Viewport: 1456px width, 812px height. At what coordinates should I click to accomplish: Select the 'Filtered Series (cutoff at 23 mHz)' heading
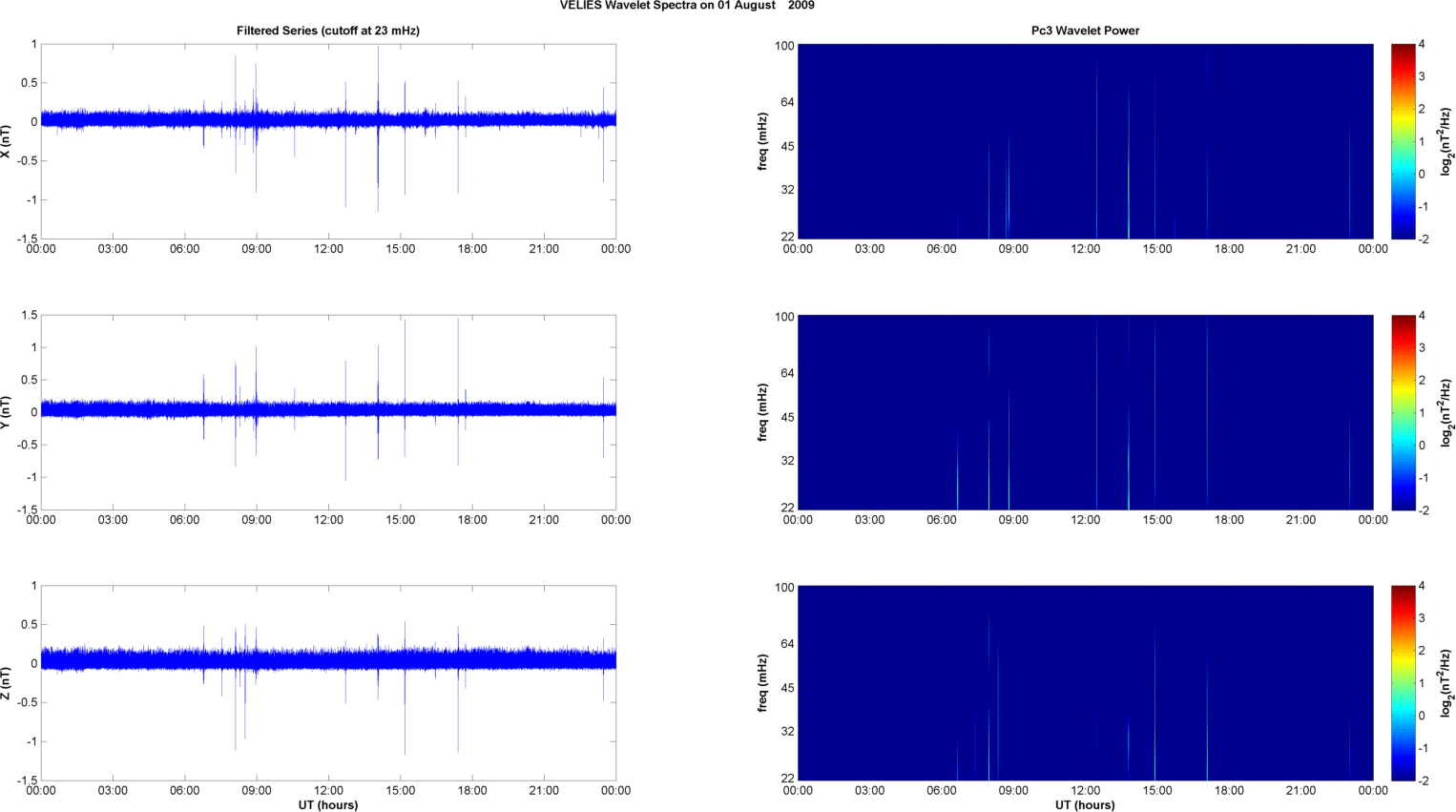(328, 31)
